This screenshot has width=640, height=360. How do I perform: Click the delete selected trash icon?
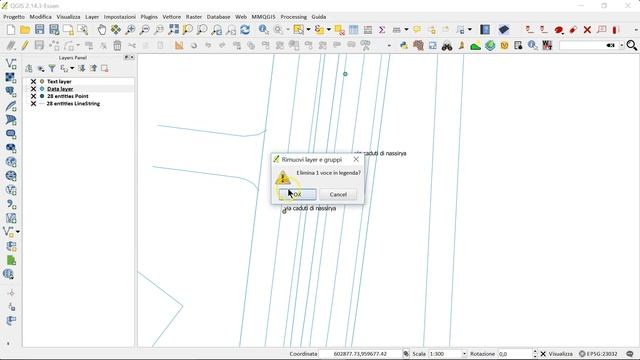click(x=117, y=45)
